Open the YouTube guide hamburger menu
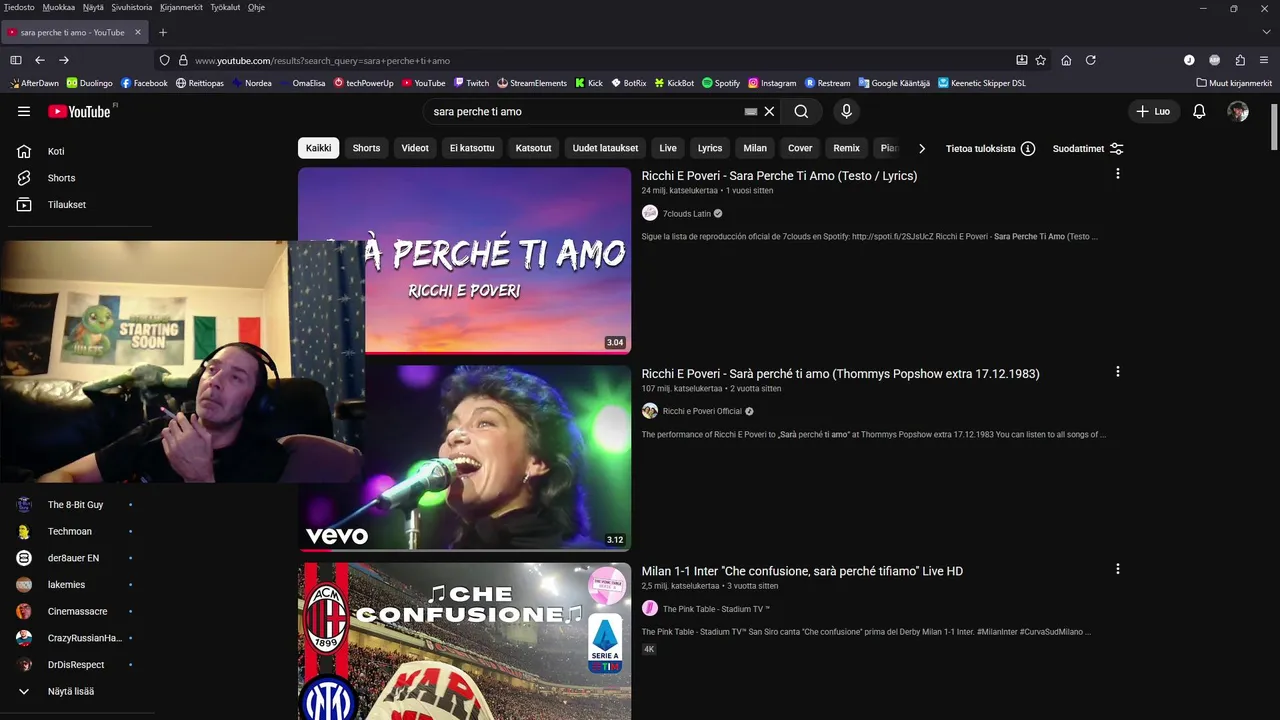The image size is (1280, 720). 24,111
